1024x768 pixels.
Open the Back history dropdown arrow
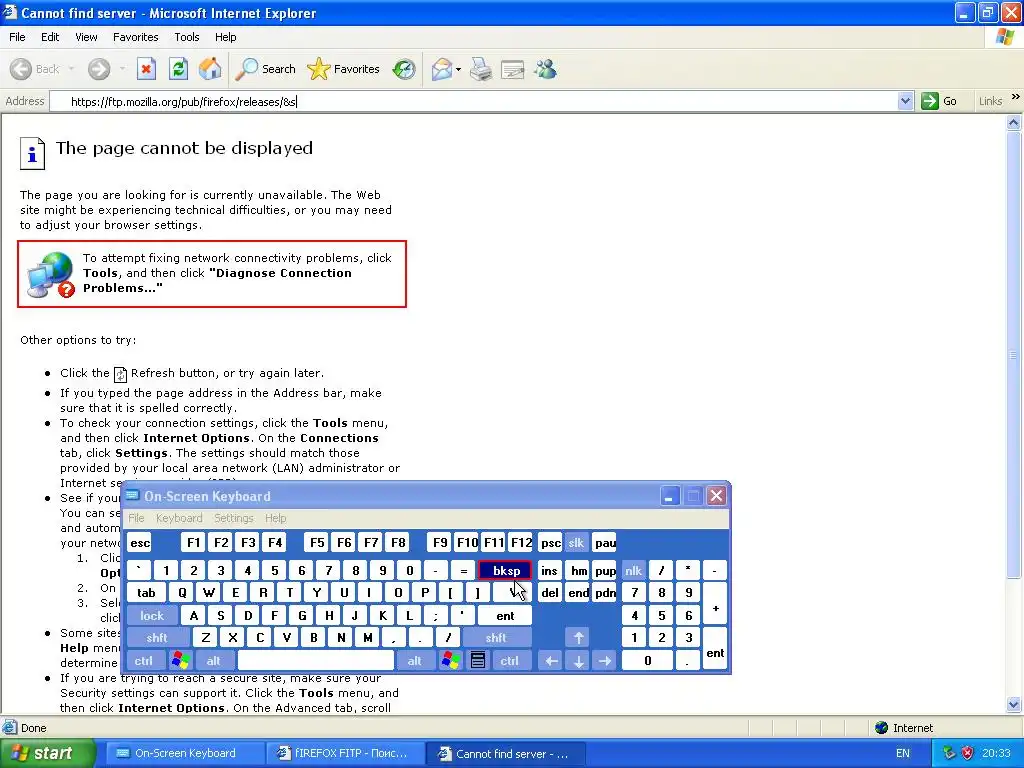coord(71,69)
